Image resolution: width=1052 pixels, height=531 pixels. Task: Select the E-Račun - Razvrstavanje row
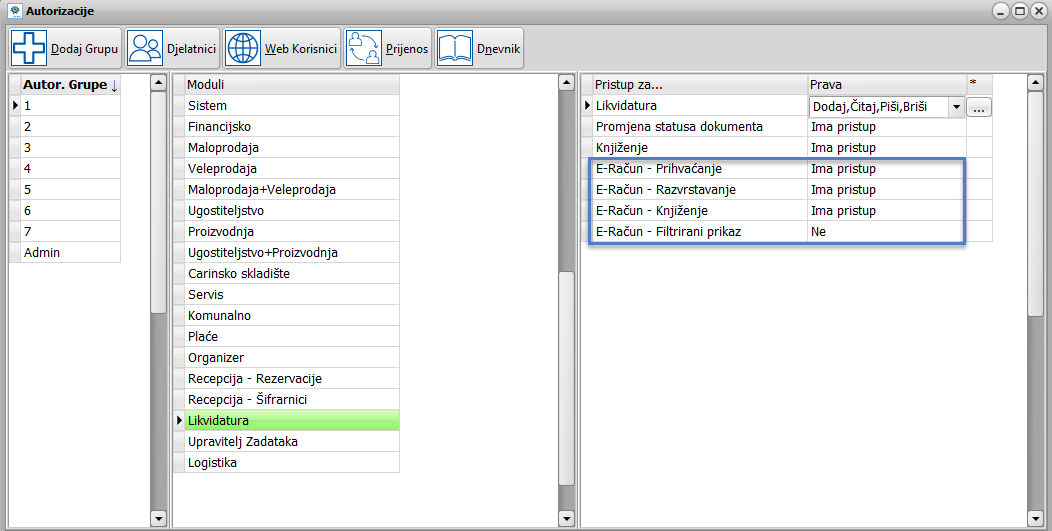click(x=665, y=190)
